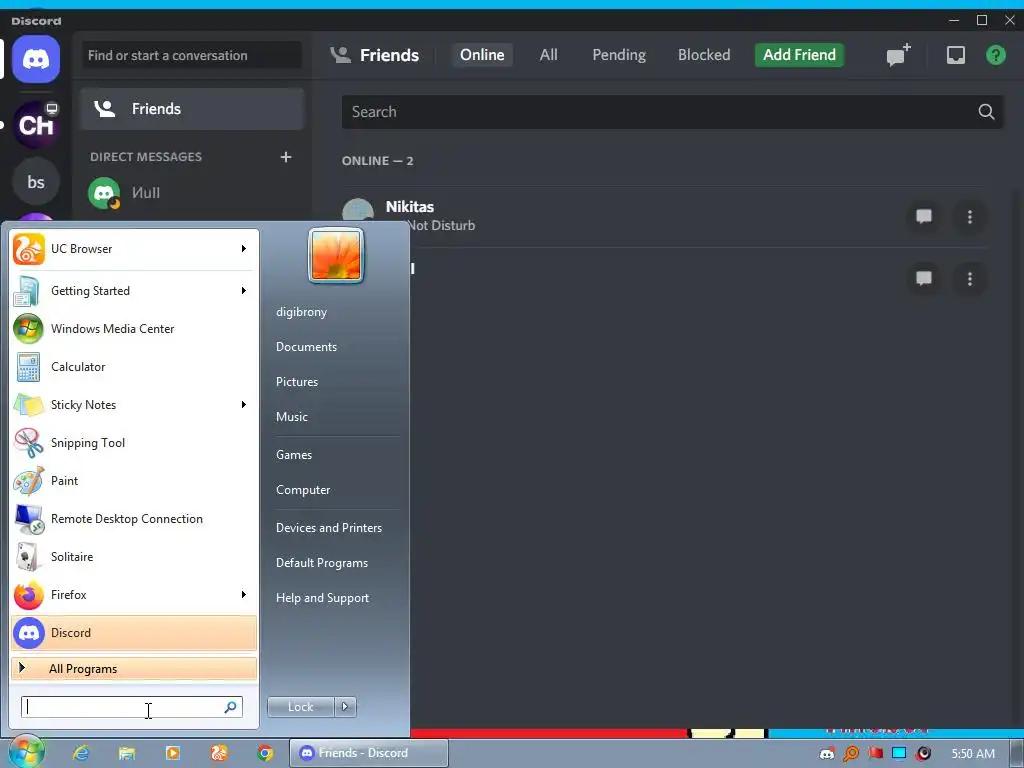Image resolution: width=1024 pixels, height=768 pixels.
Task: Message Nikitas via chat bubble icon
Action: point(923,216)
